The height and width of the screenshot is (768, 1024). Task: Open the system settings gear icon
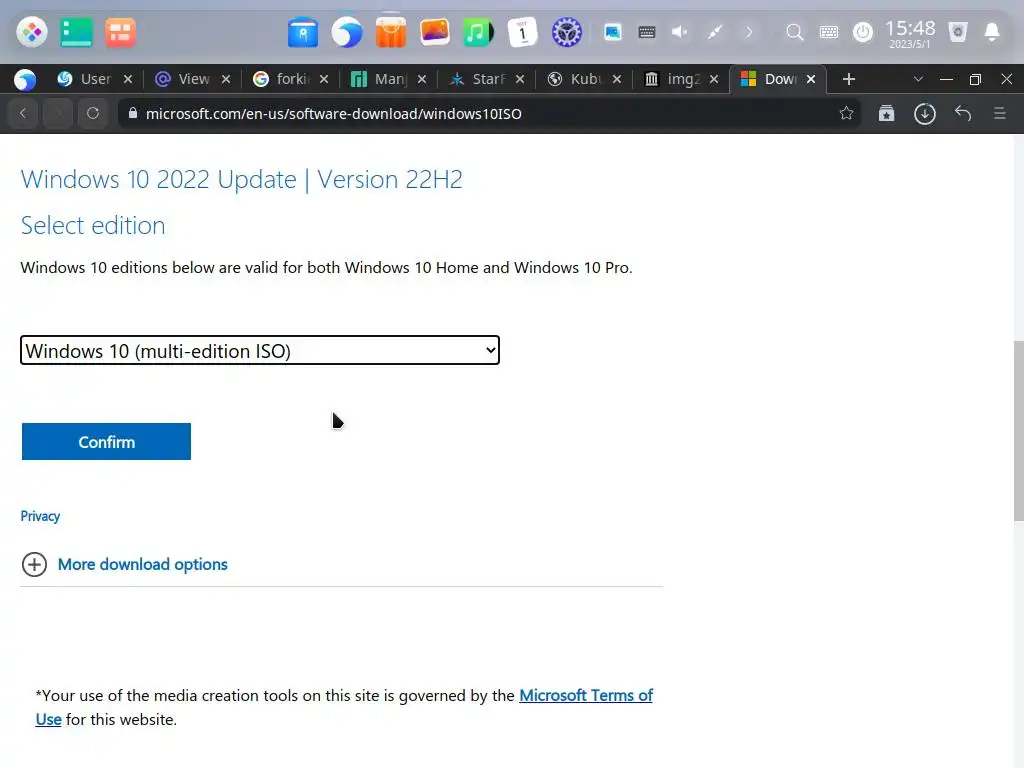pos(566,32)
